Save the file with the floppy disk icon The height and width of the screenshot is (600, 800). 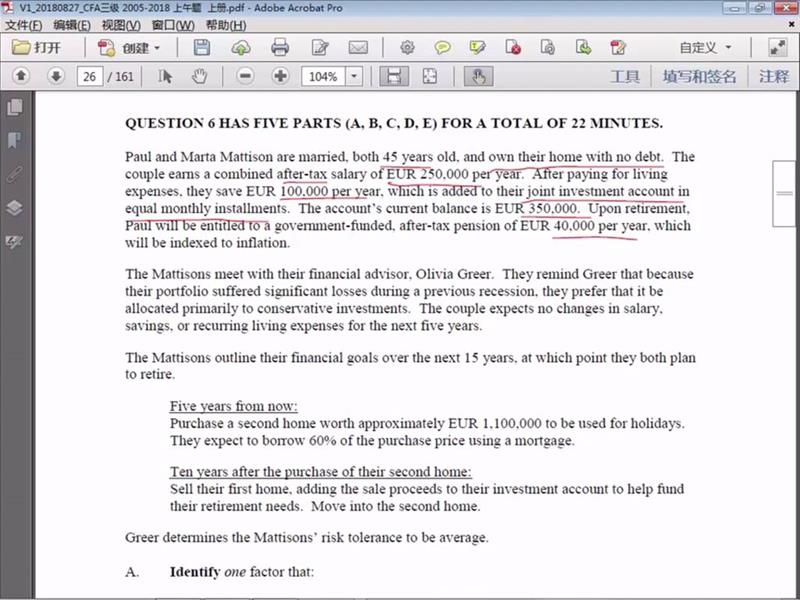[x=202, y=47]
